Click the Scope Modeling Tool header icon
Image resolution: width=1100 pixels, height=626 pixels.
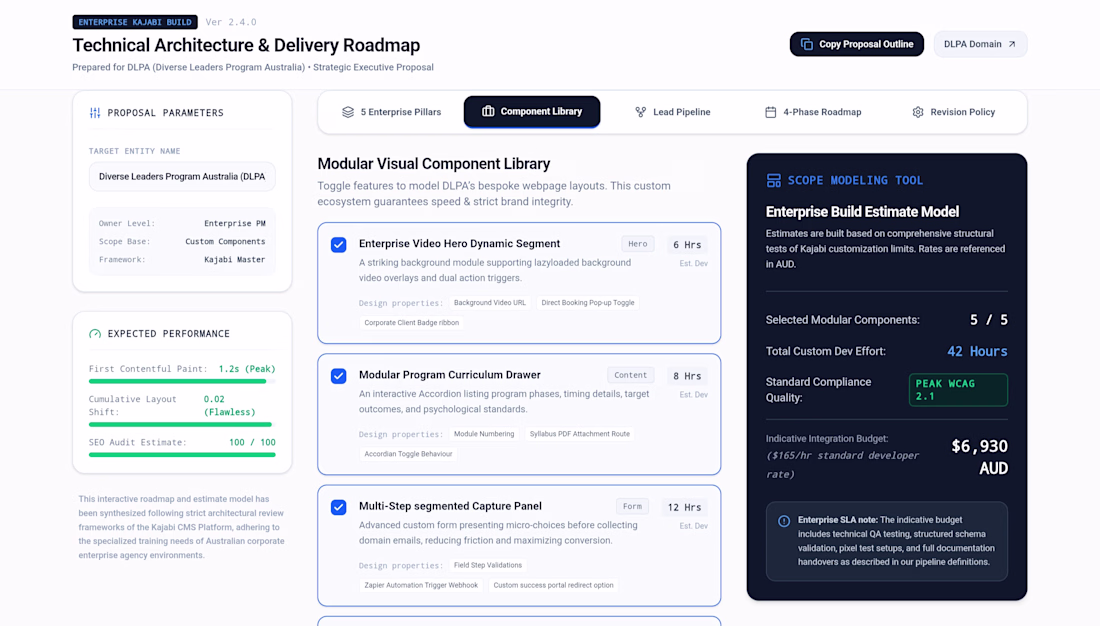pyautogui.click(x=773, y=180)
